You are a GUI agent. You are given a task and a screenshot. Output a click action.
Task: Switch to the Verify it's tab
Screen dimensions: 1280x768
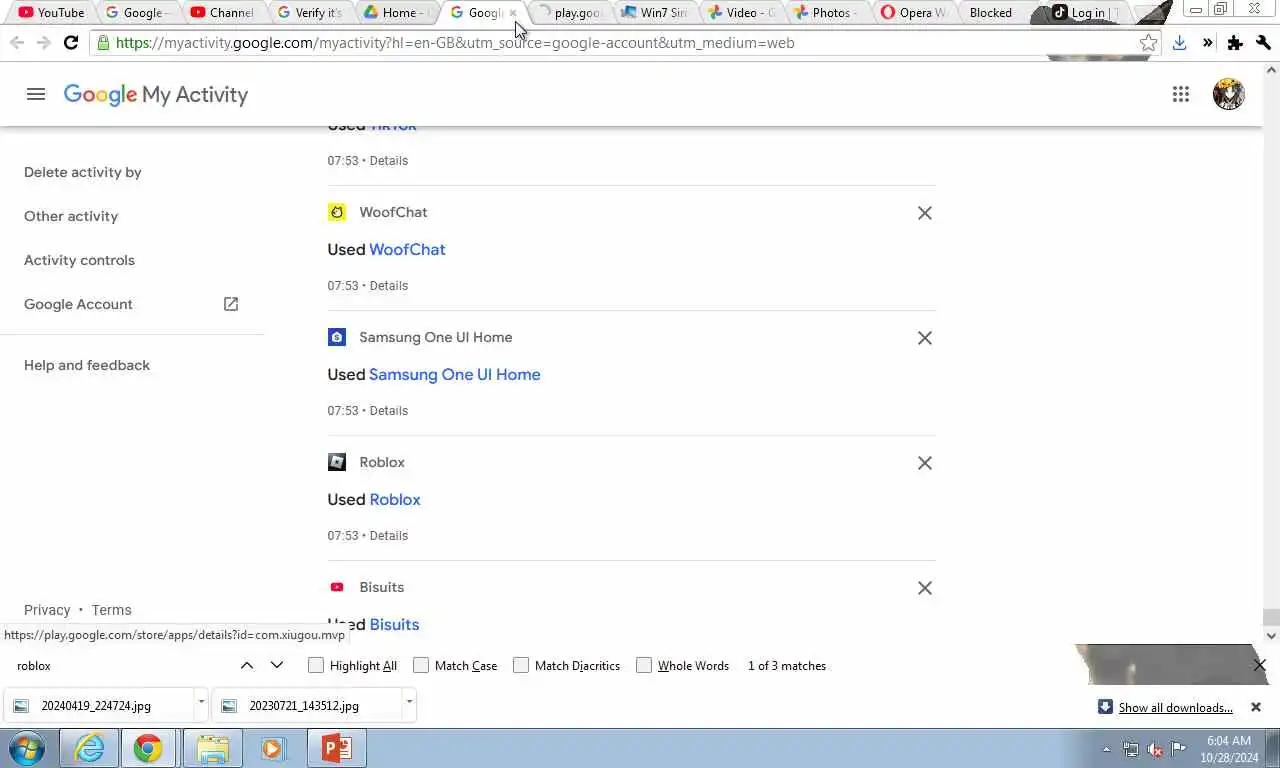tap(309, 13)
